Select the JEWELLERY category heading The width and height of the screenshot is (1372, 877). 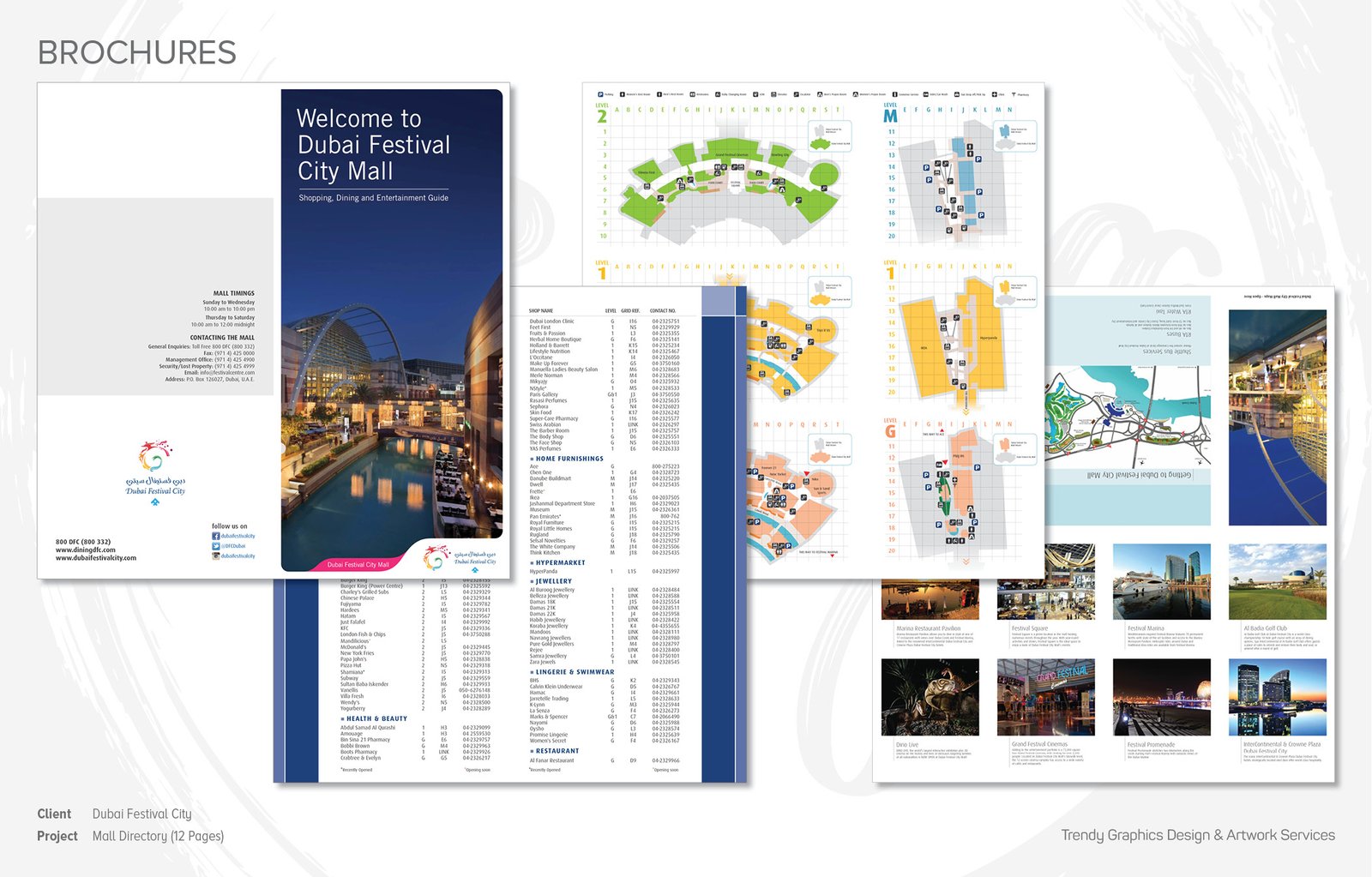click(x=551, y=581)
